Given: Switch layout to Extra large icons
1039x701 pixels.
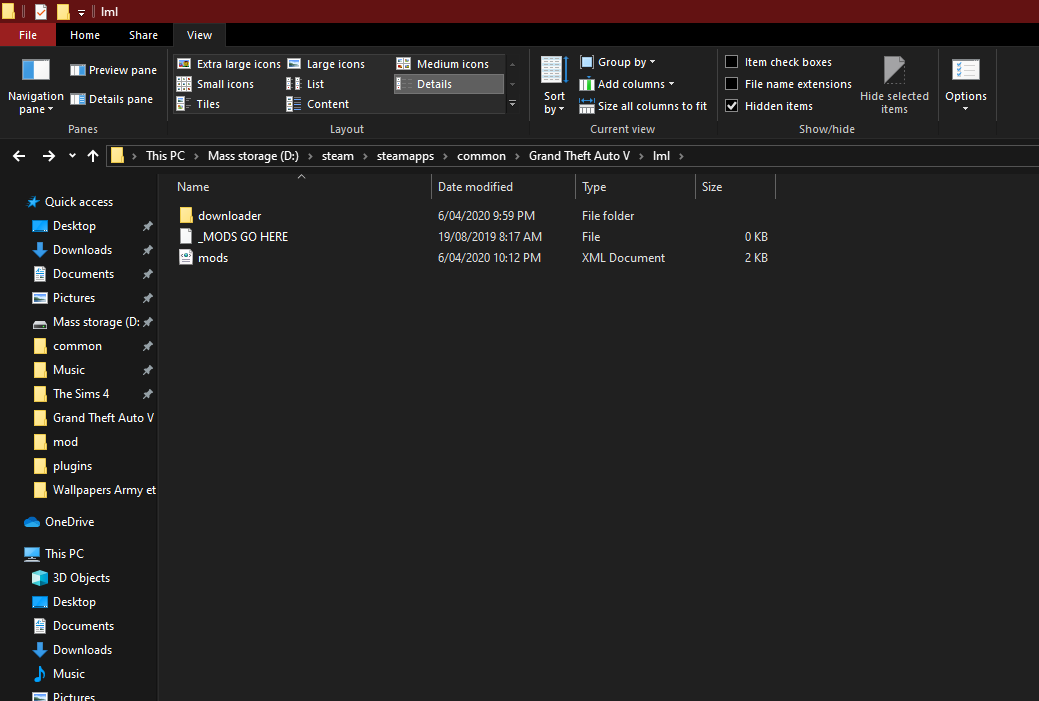Looking at the screenshot, I should coord(229,64).
